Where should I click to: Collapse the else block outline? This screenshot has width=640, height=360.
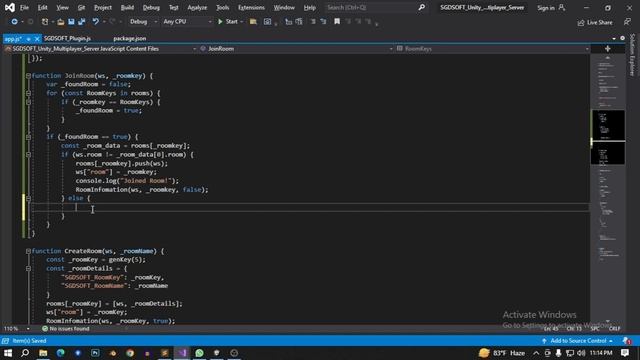(28, 198)
